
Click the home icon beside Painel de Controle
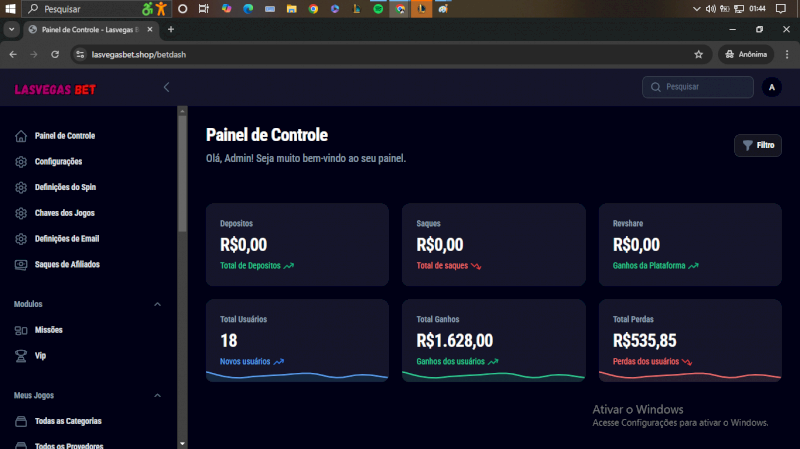tap(21, 136)
